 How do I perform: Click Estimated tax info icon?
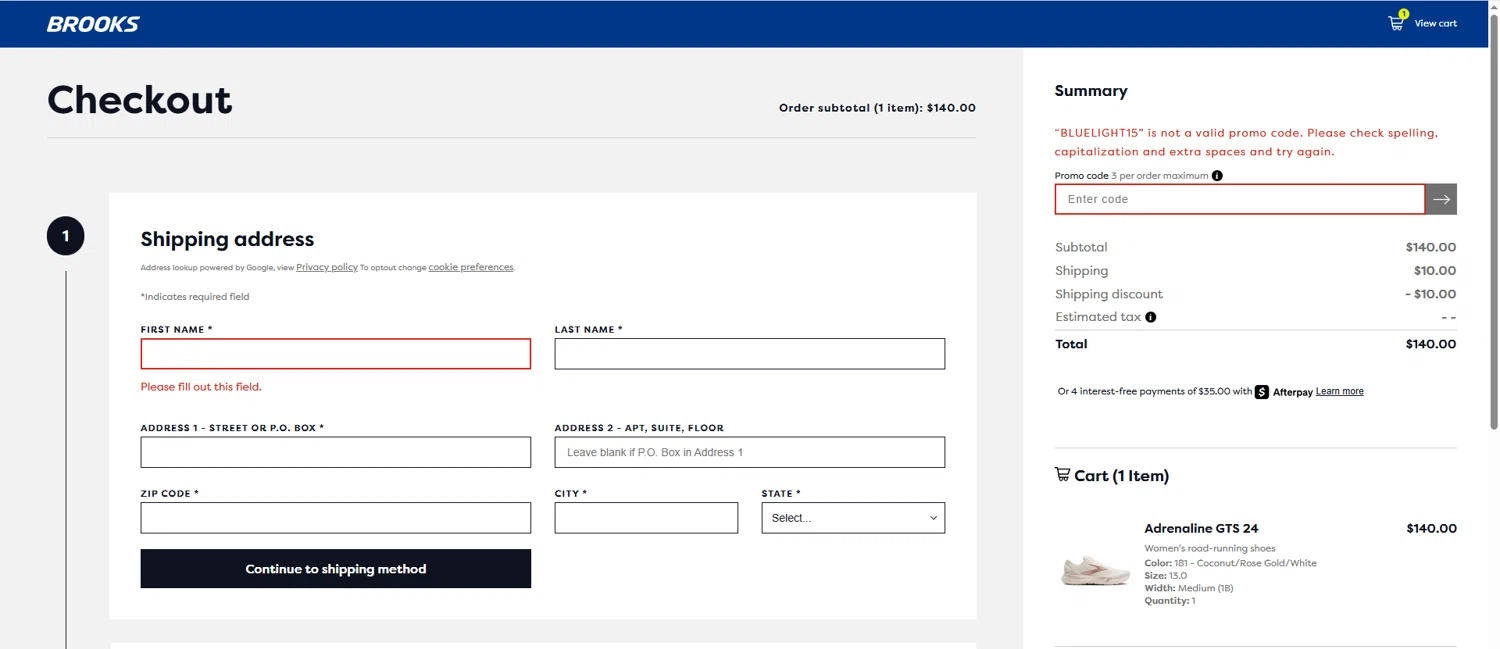click(x=1150, y=317)
